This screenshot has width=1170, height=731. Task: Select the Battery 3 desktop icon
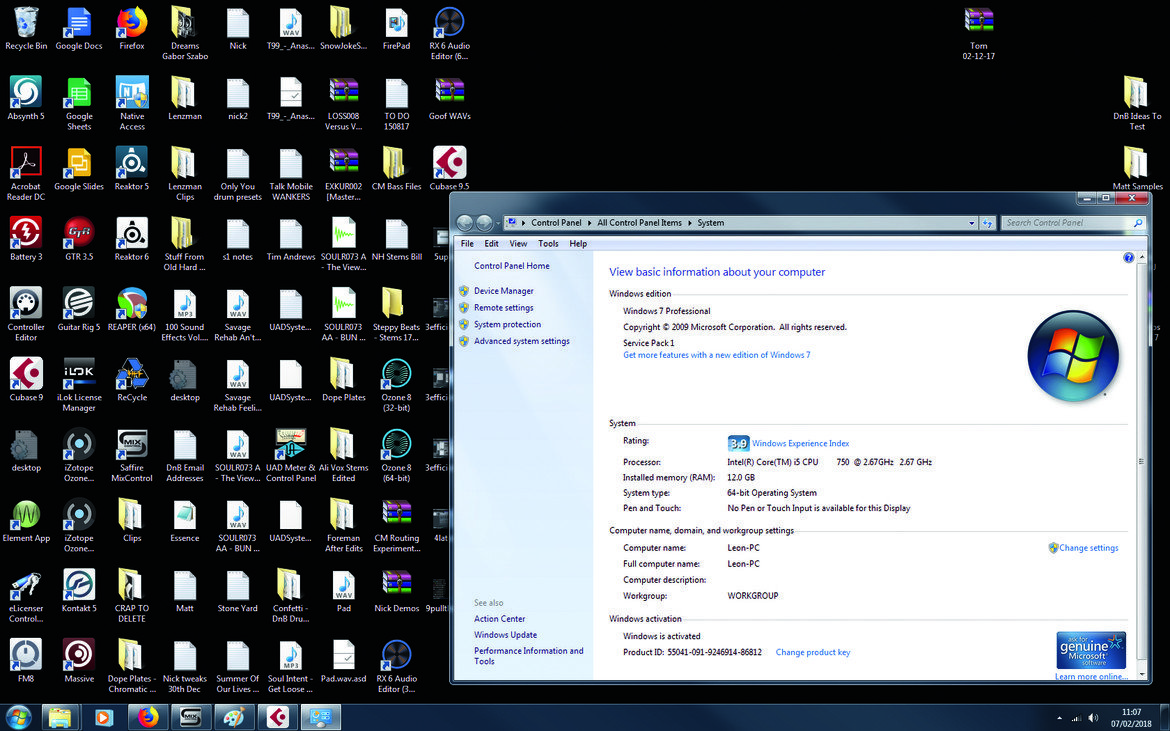coord(26,238)
